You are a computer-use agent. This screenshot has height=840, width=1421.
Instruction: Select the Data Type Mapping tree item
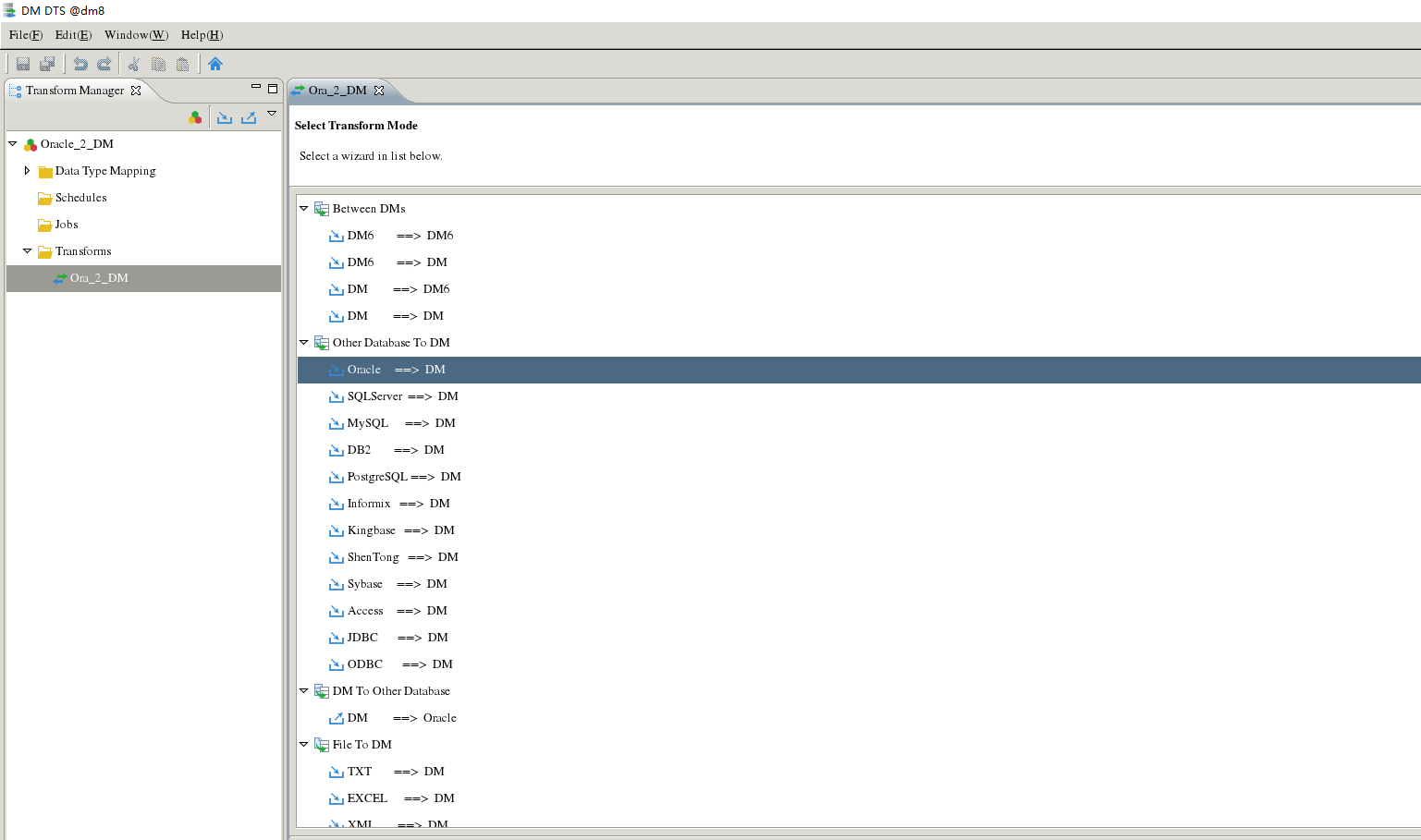click(105, 171)
